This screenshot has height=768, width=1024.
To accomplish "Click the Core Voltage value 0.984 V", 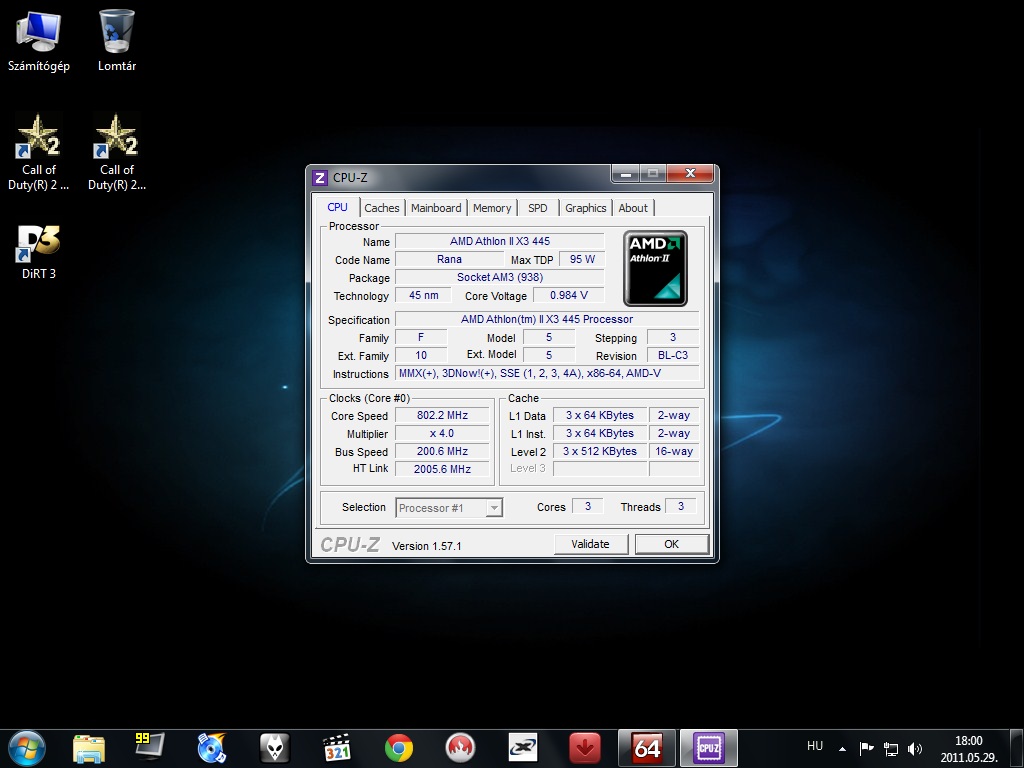I will (x=569, y=295).
